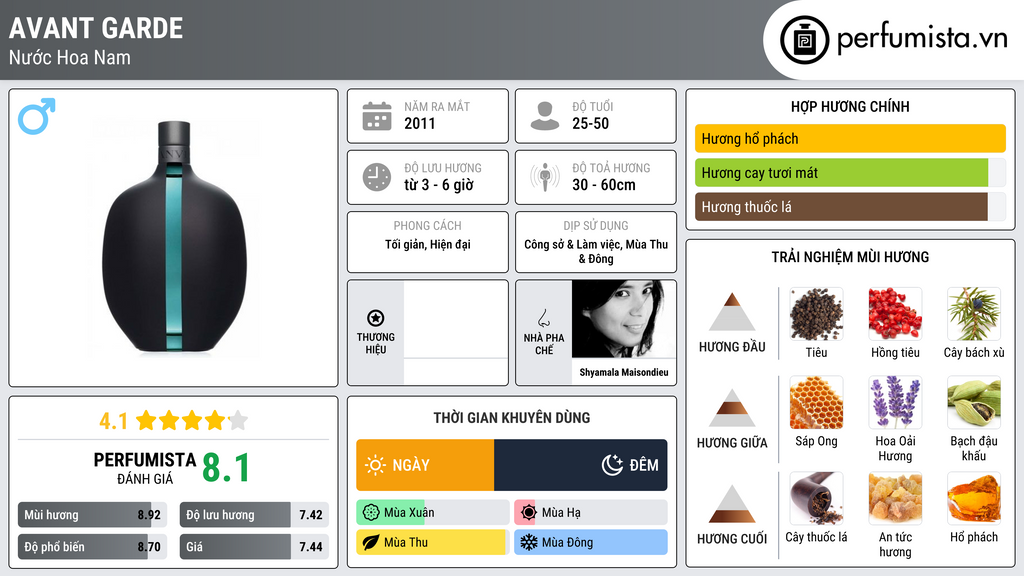1024x576 pixels.
Task: Click the leaf icon for Mùa Thu
Action: tap(371, 542)
